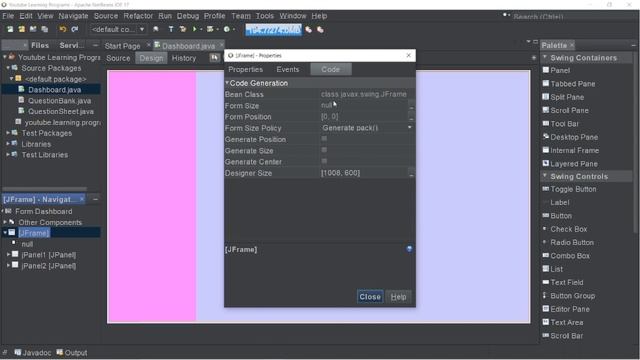This screenshot has height=360, width=640.
Task: Click the Projects panel horizontal scrollbar
Action: [x=45, y=189]
